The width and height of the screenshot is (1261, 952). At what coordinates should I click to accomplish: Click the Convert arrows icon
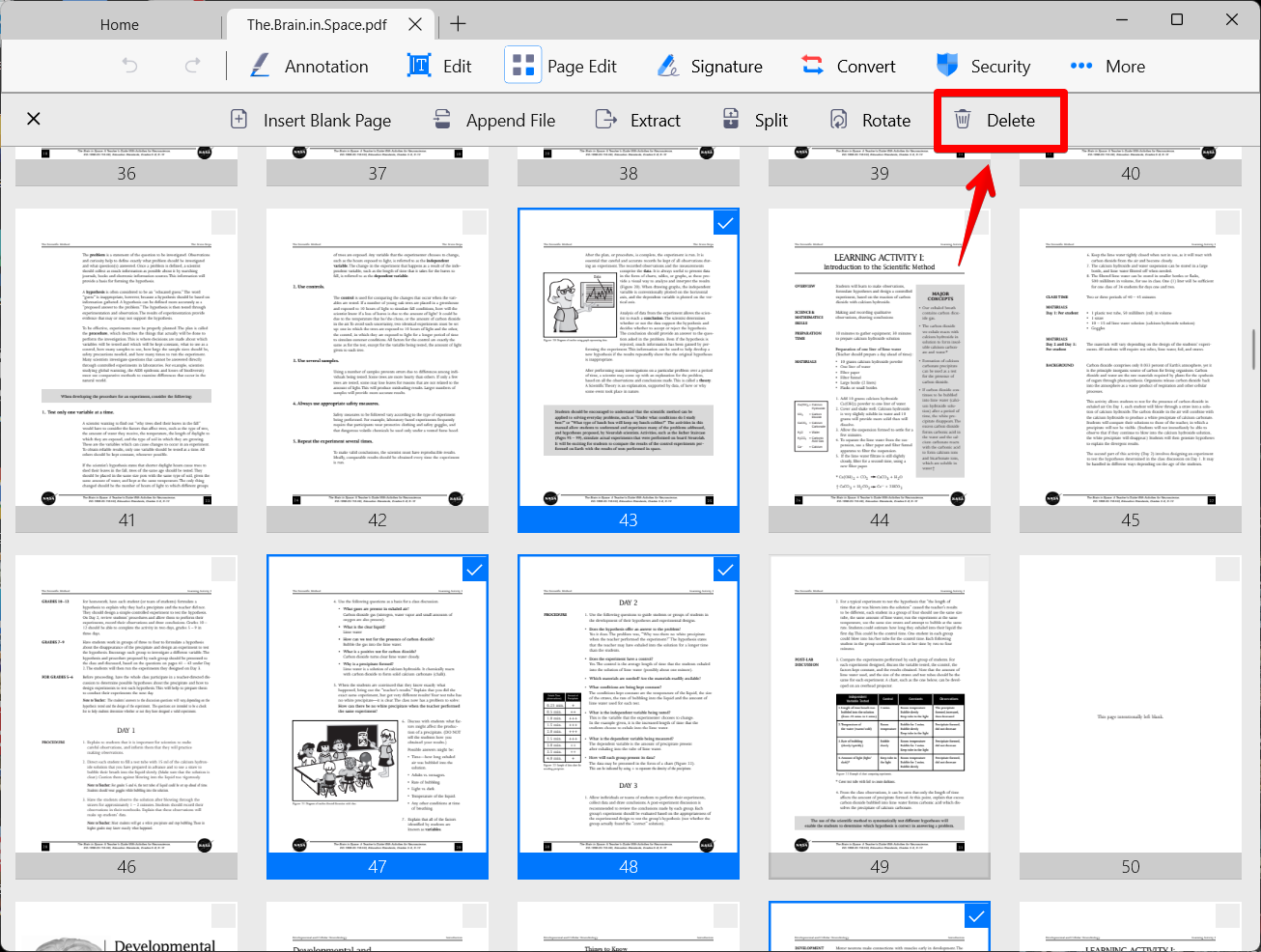[813, 66]
